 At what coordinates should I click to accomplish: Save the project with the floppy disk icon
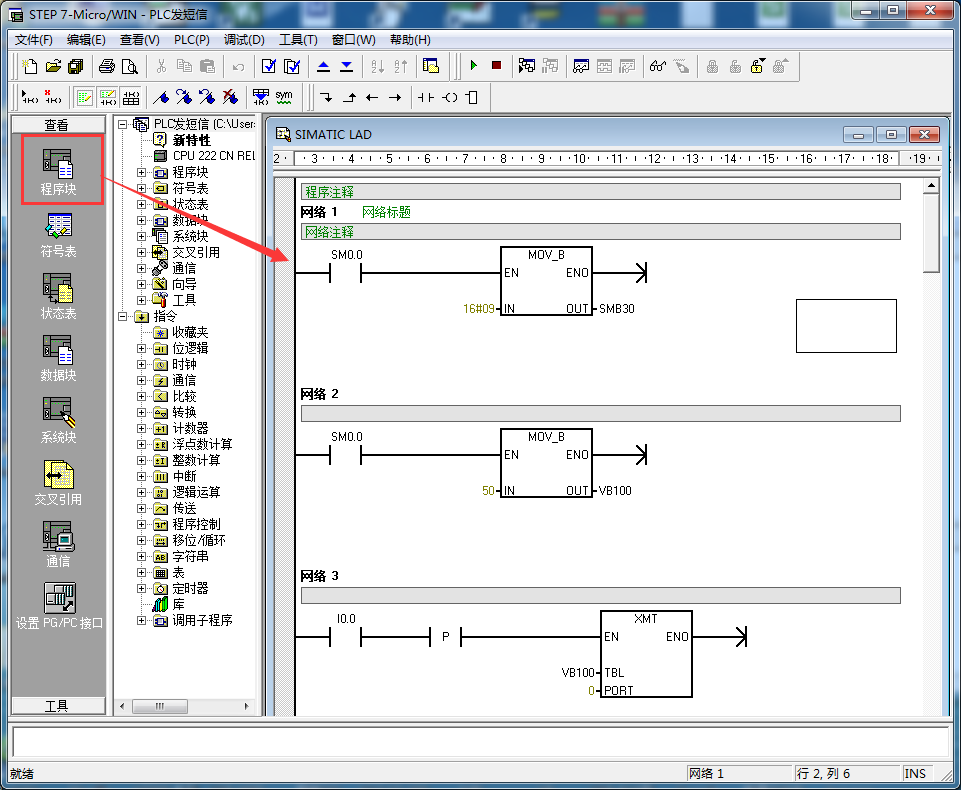(76, 66)
